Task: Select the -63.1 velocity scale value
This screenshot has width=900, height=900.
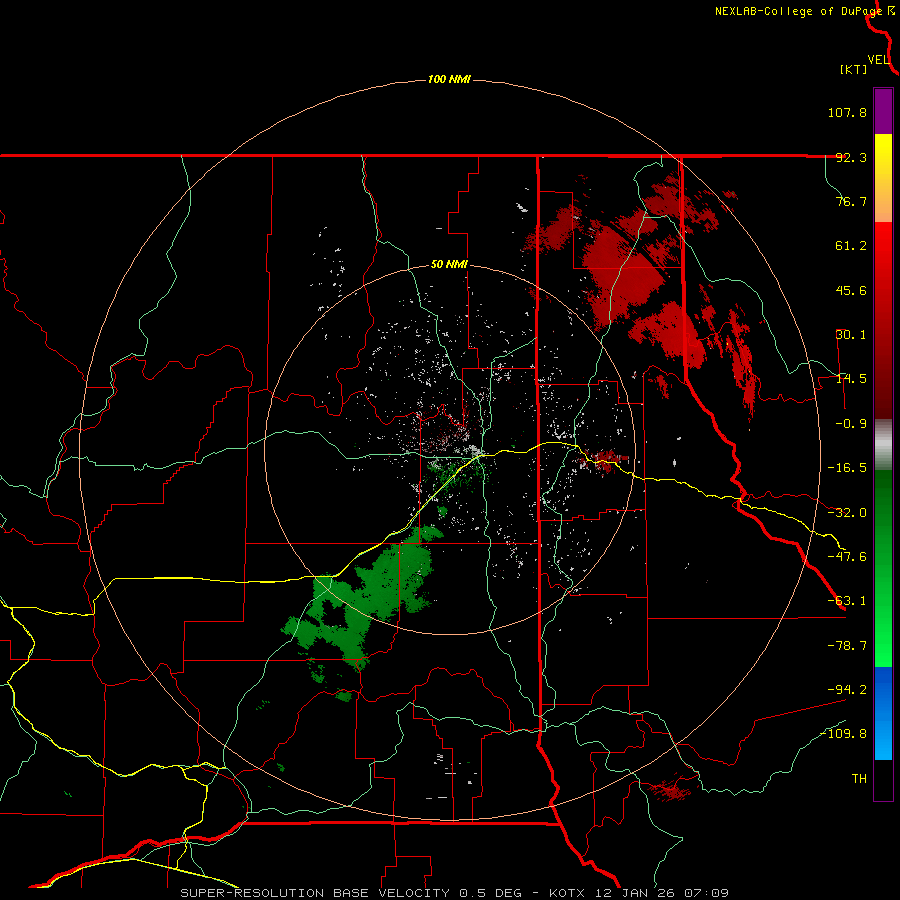Action: tap(847, 601)
